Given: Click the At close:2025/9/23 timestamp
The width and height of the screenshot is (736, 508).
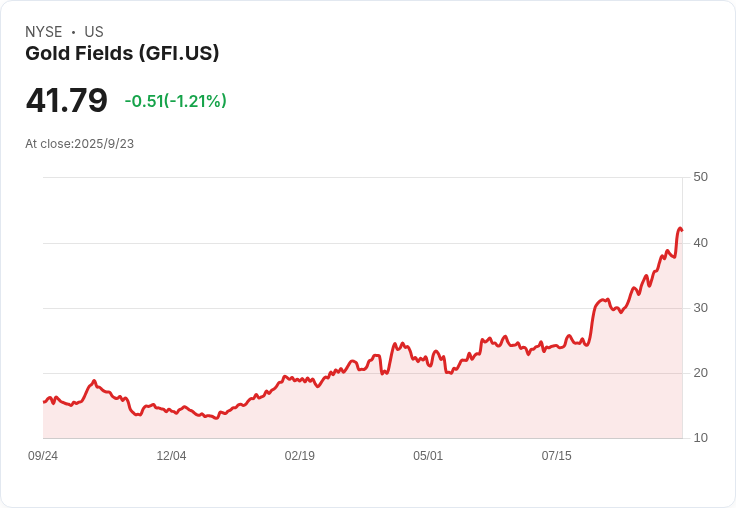Looking at the screenshot, I should pos(79,144).
